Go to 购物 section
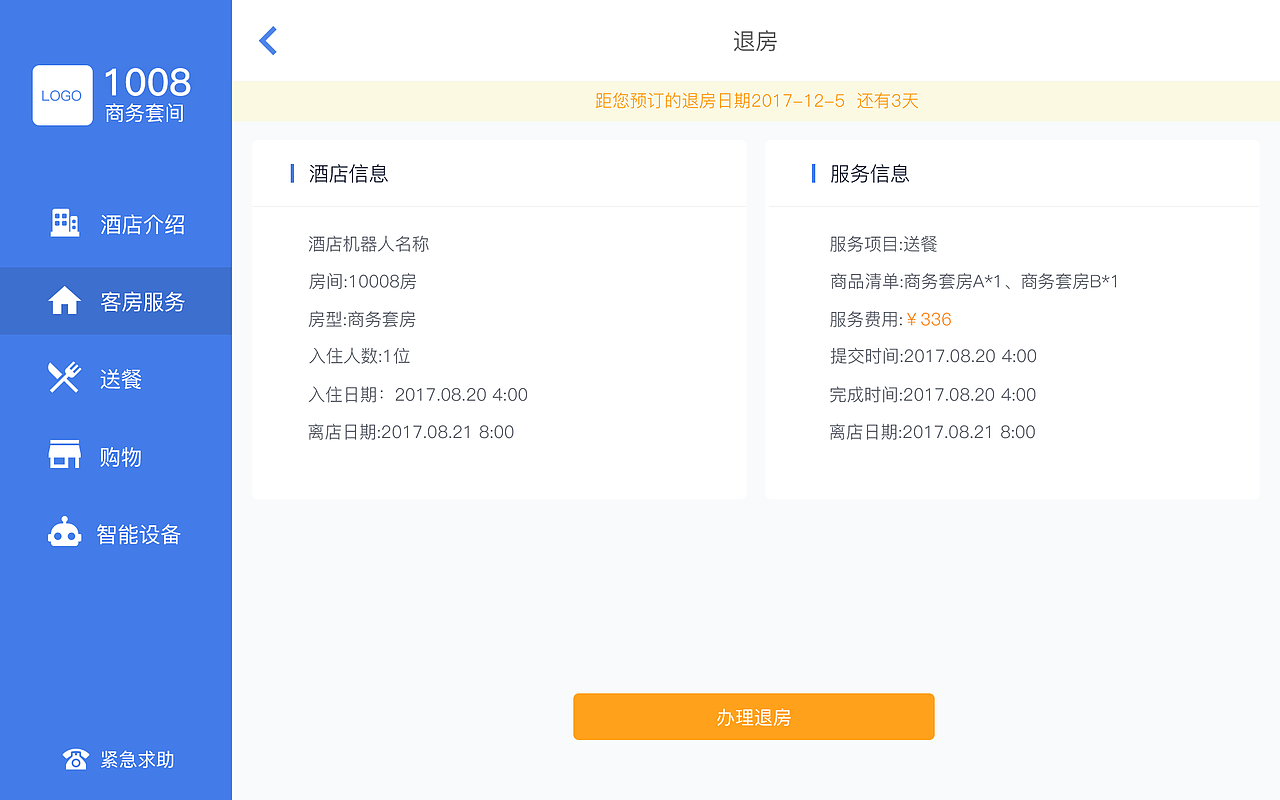The height and width of the screenshot is (800, 1280). tap(116, 456)
